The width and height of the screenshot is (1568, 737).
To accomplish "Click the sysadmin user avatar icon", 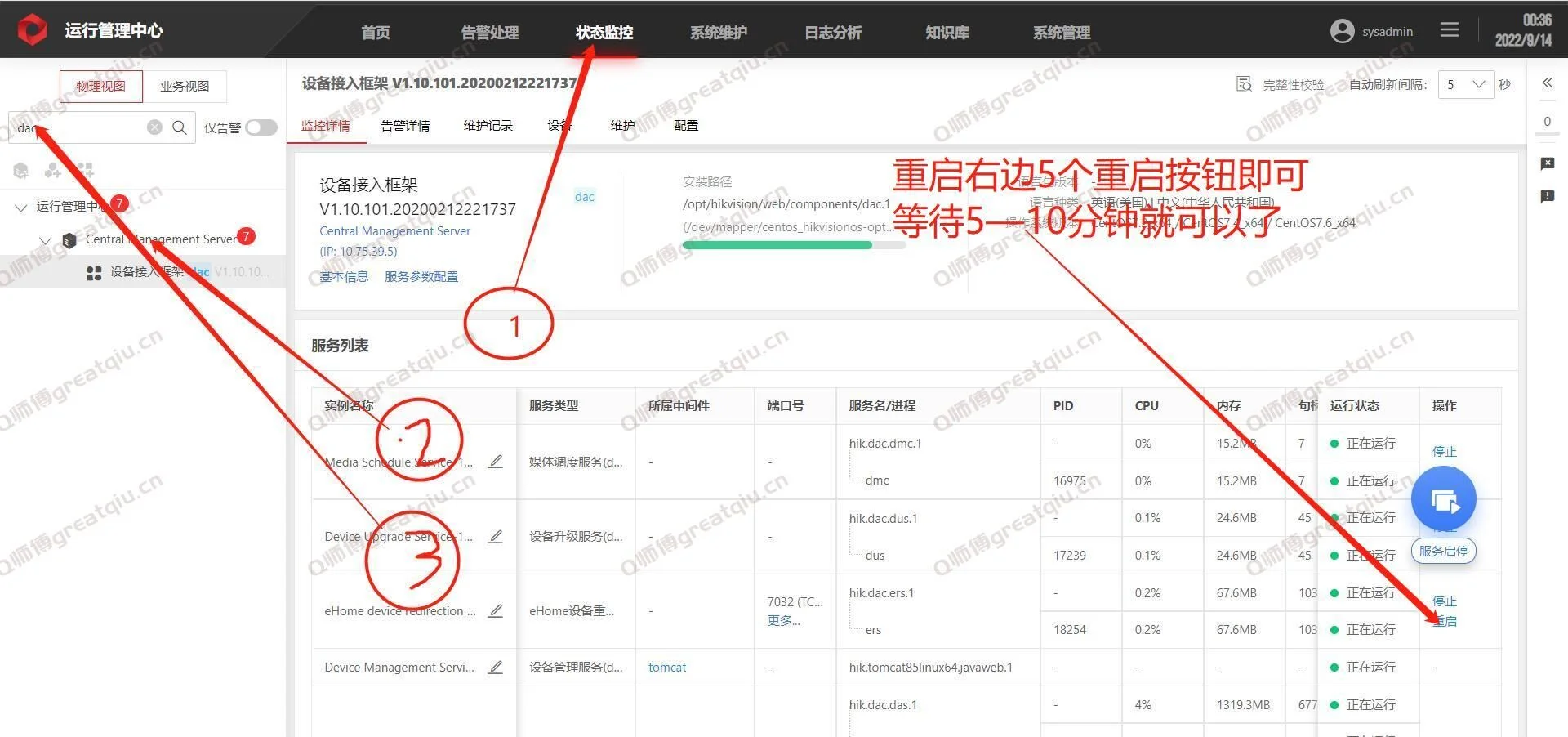I will pos(1342,31).
